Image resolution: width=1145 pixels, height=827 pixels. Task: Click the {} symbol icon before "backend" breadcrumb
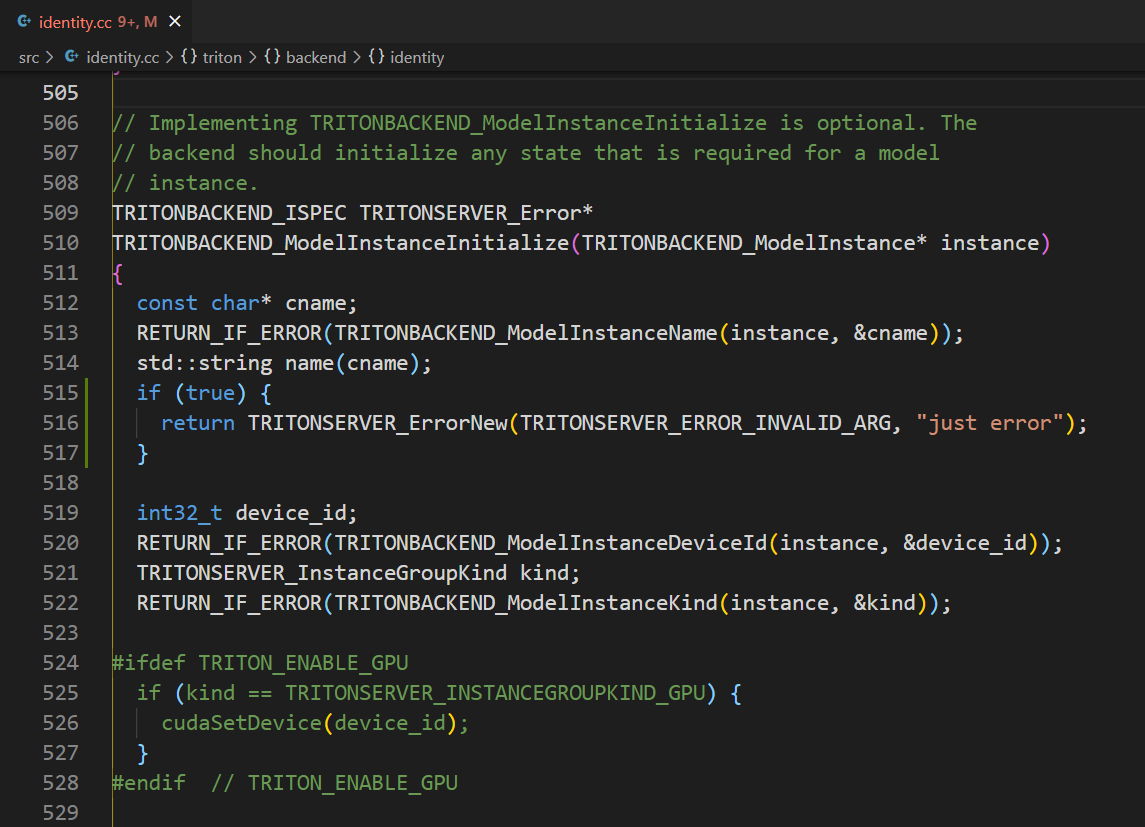273,57
